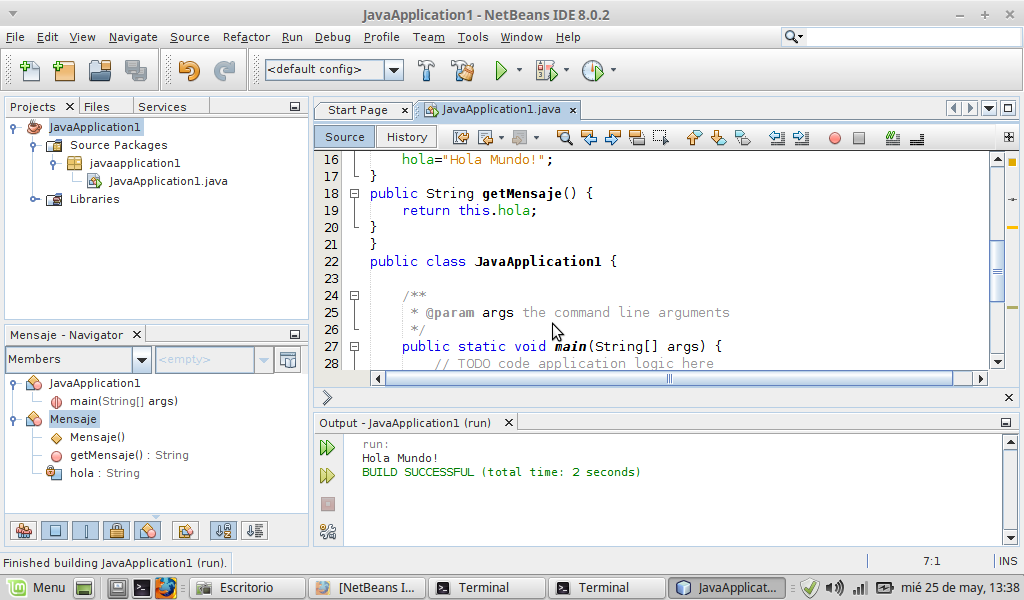Toggle Show Inherited Members in Navigator
This screenshot has width=1024, height=600.
click(x=24, y=530)
